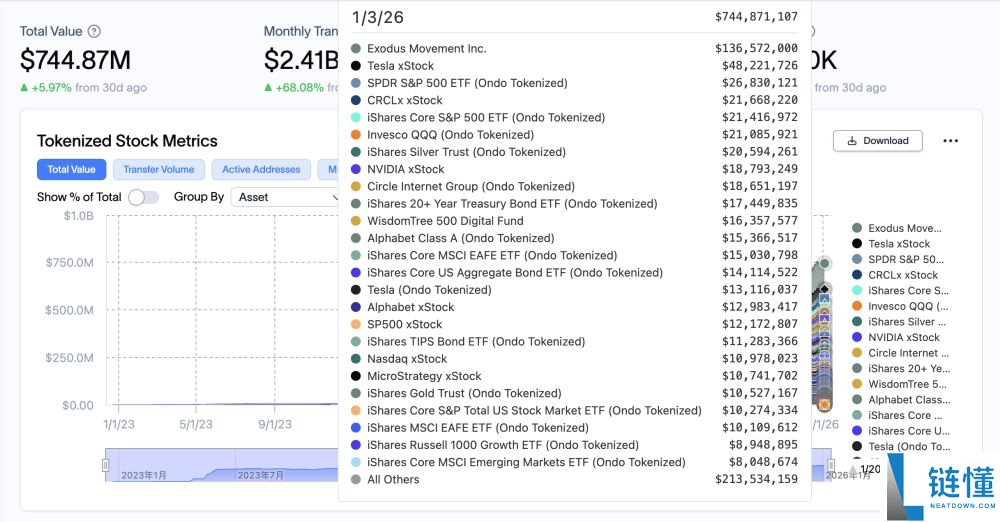The height and width of the screenshot is (522, 1000).
Task: Click the +5.97% from 30d ago text
Action: 84,87
